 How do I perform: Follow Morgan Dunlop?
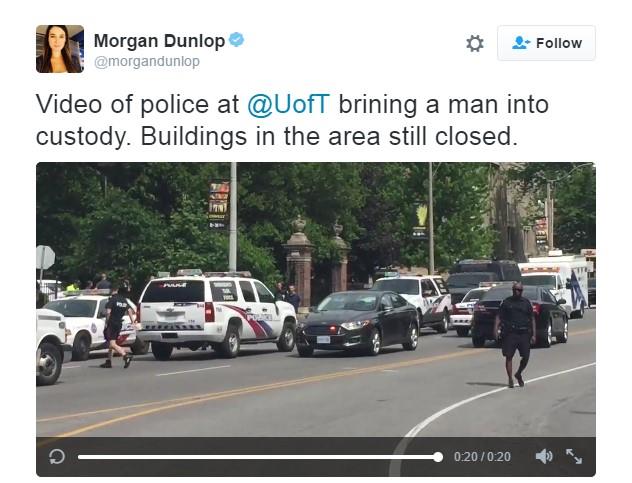click(546, 43)
